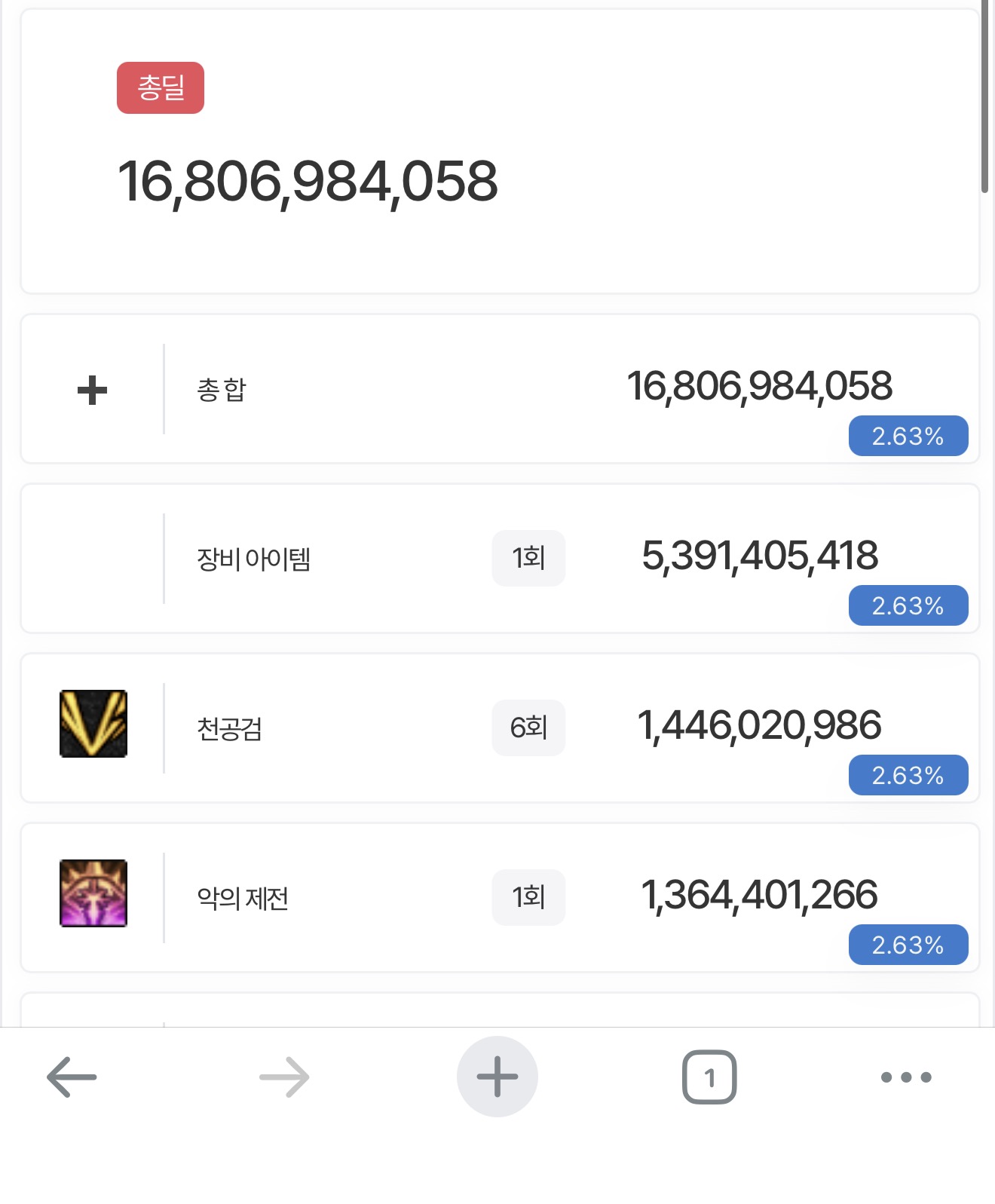Open the tab switcher showing 1 tab
Screen dimensions: 995x1204
tap(709, 1077)
